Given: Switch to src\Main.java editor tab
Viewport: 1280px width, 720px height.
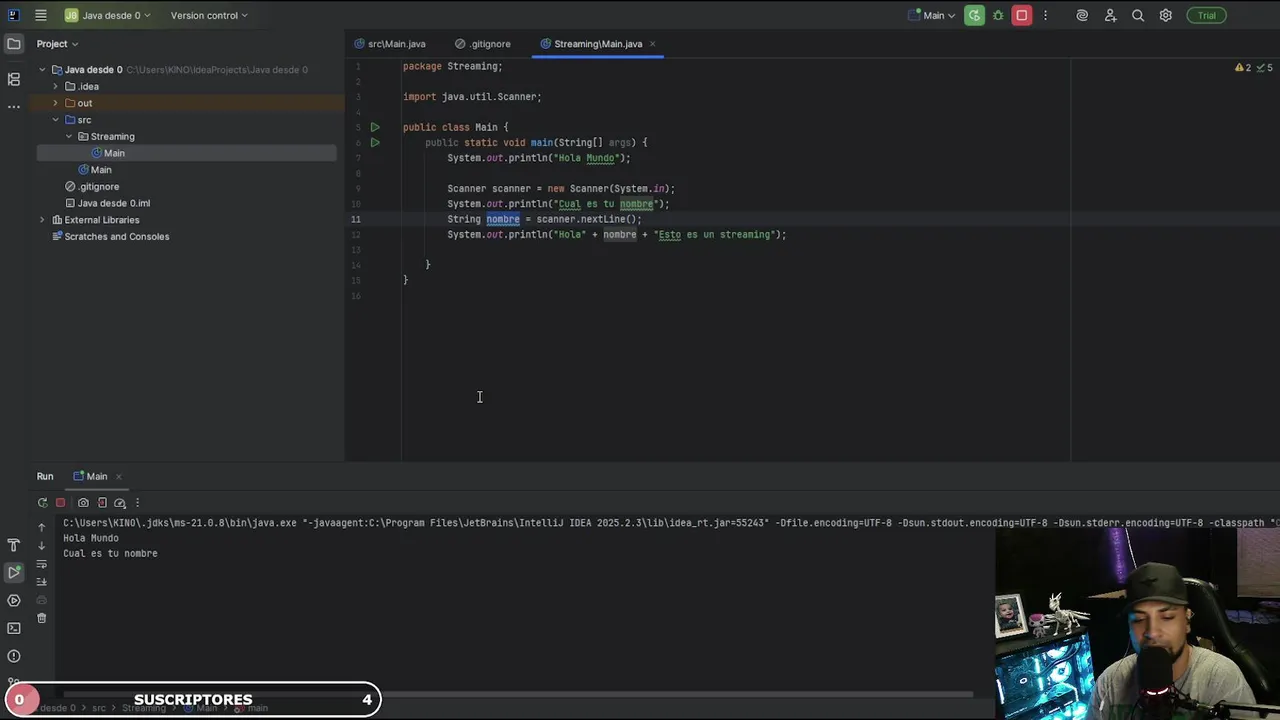Looking at the screenshot, I should click(390, 44).
